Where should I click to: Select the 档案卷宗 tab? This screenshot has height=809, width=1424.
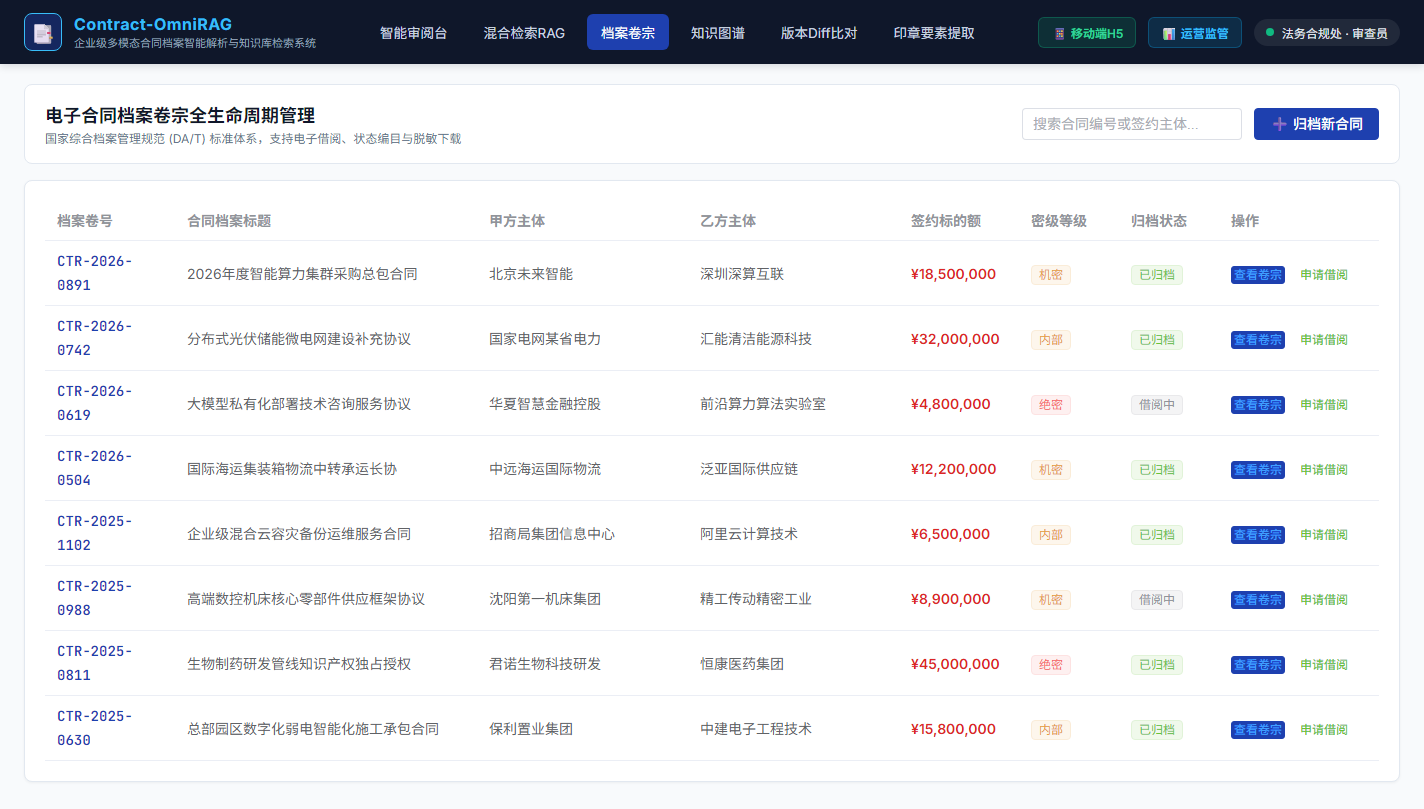(628, 32)
